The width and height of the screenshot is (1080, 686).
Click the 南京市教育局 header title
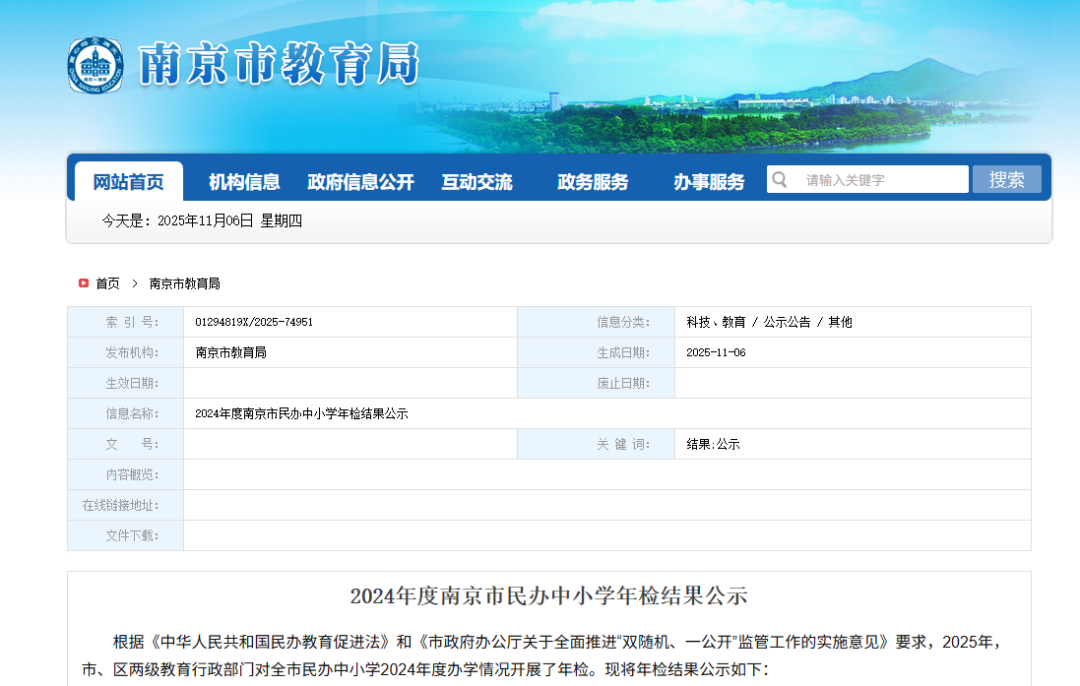click(x=278, y=65)
